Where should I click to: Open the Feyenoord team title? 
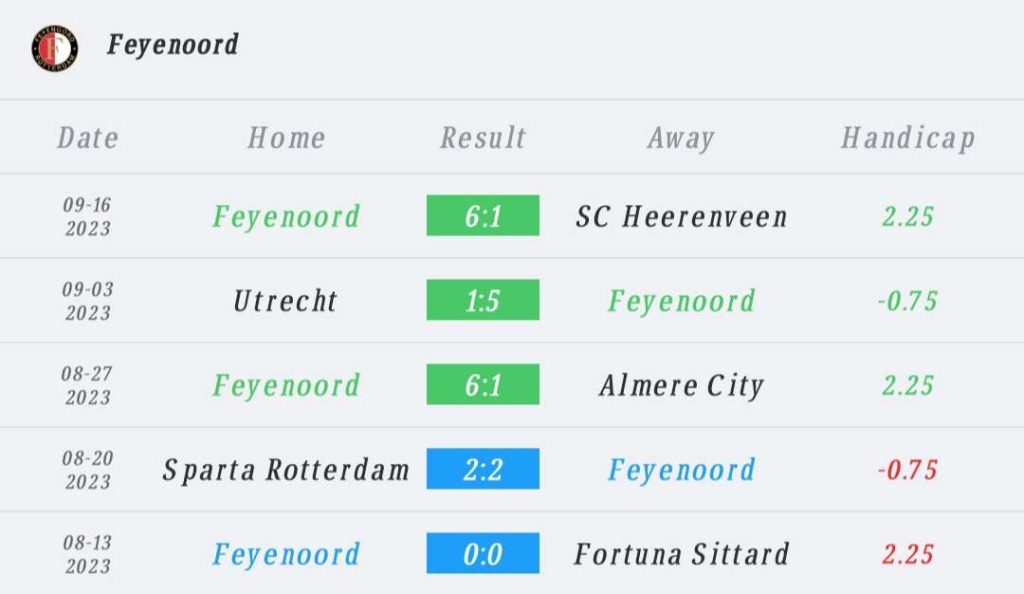173,45
